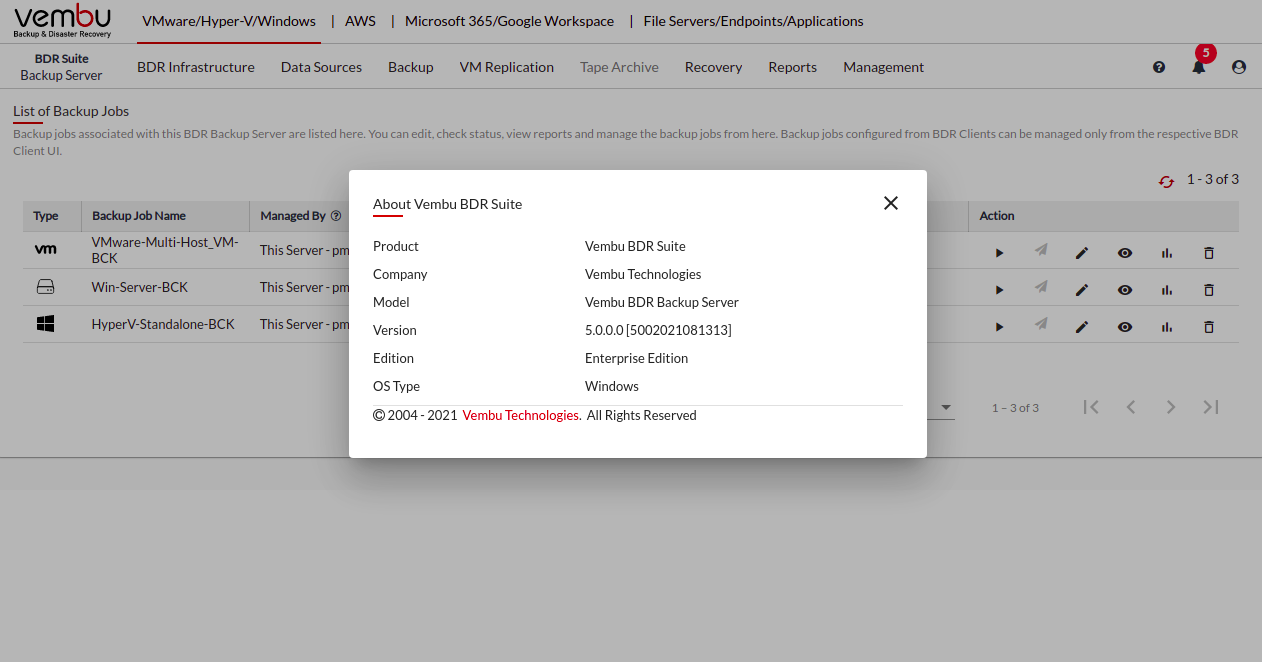Viewport: 1262px width, 662px height.
Task: Open the user account profile icon
Action: (x=1239, y=67)
